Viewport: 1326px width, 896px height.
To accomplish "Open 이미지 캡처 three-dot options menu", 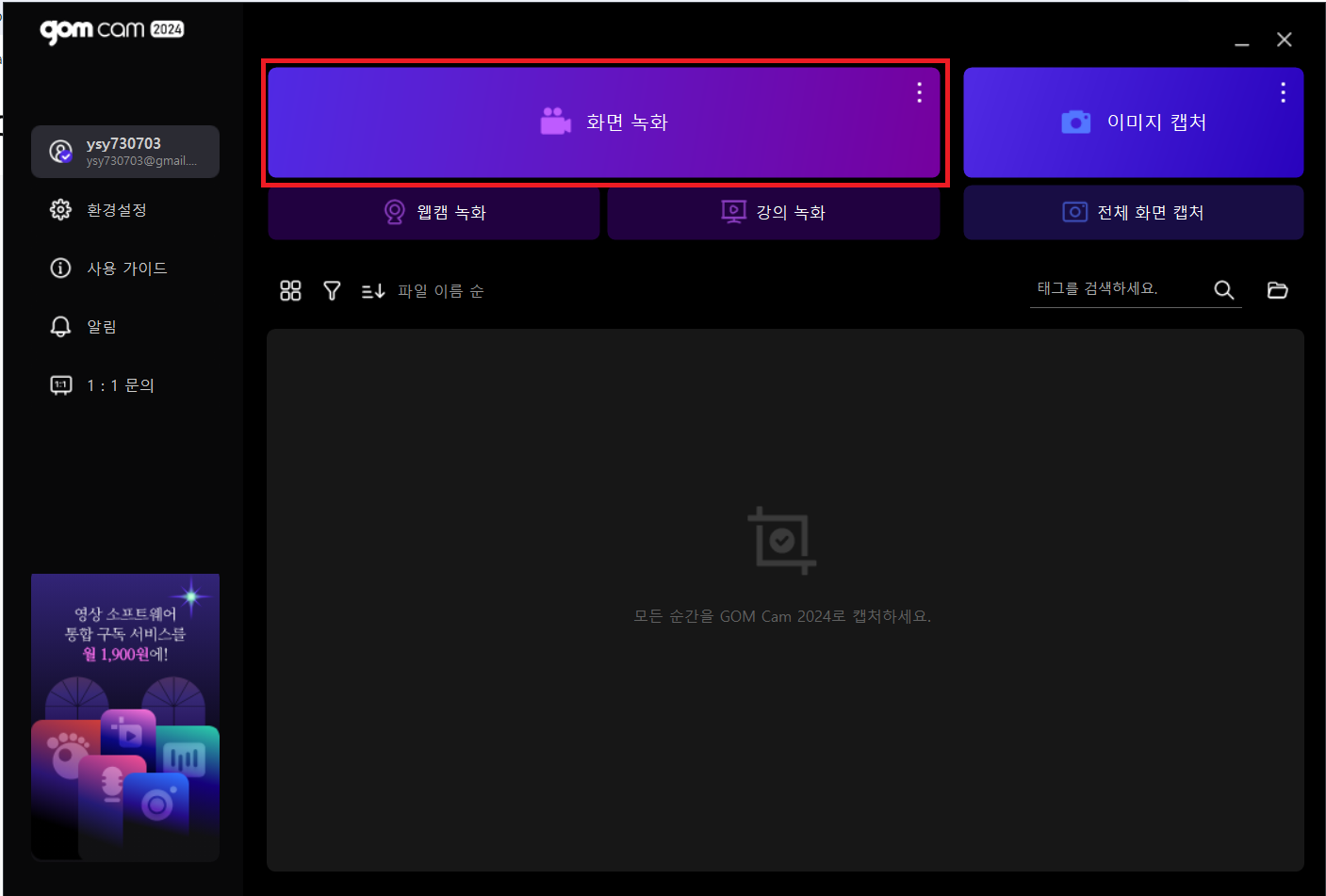I will tap(1283, 92).
